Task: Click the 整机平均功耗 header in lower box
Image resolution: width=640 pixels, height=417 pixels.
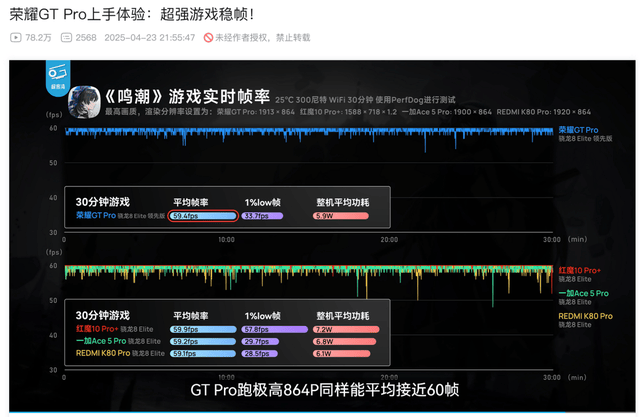Action: 343,316
